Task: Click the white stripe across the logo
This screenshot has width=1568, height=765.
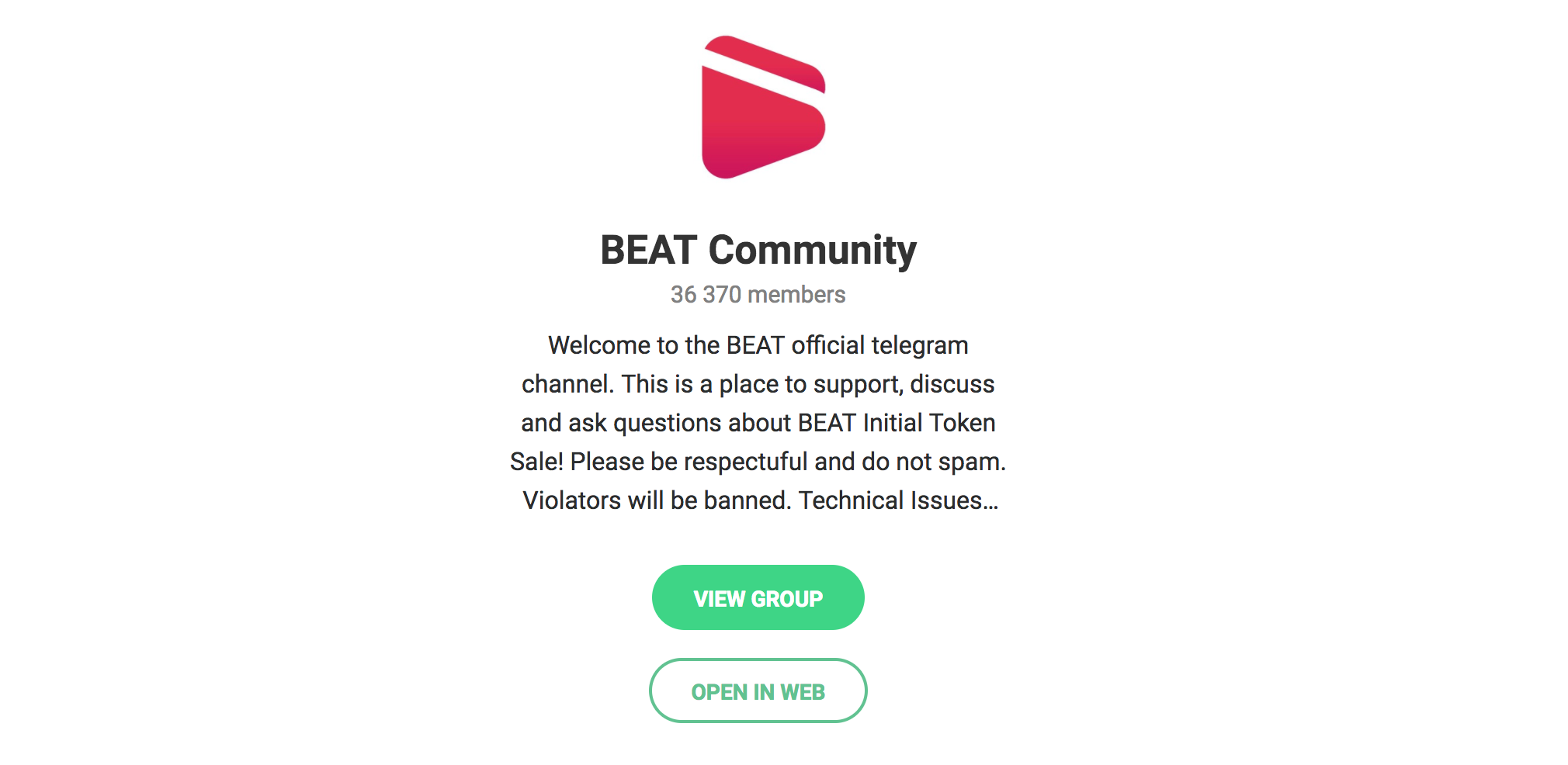Action: pos(763,77)
